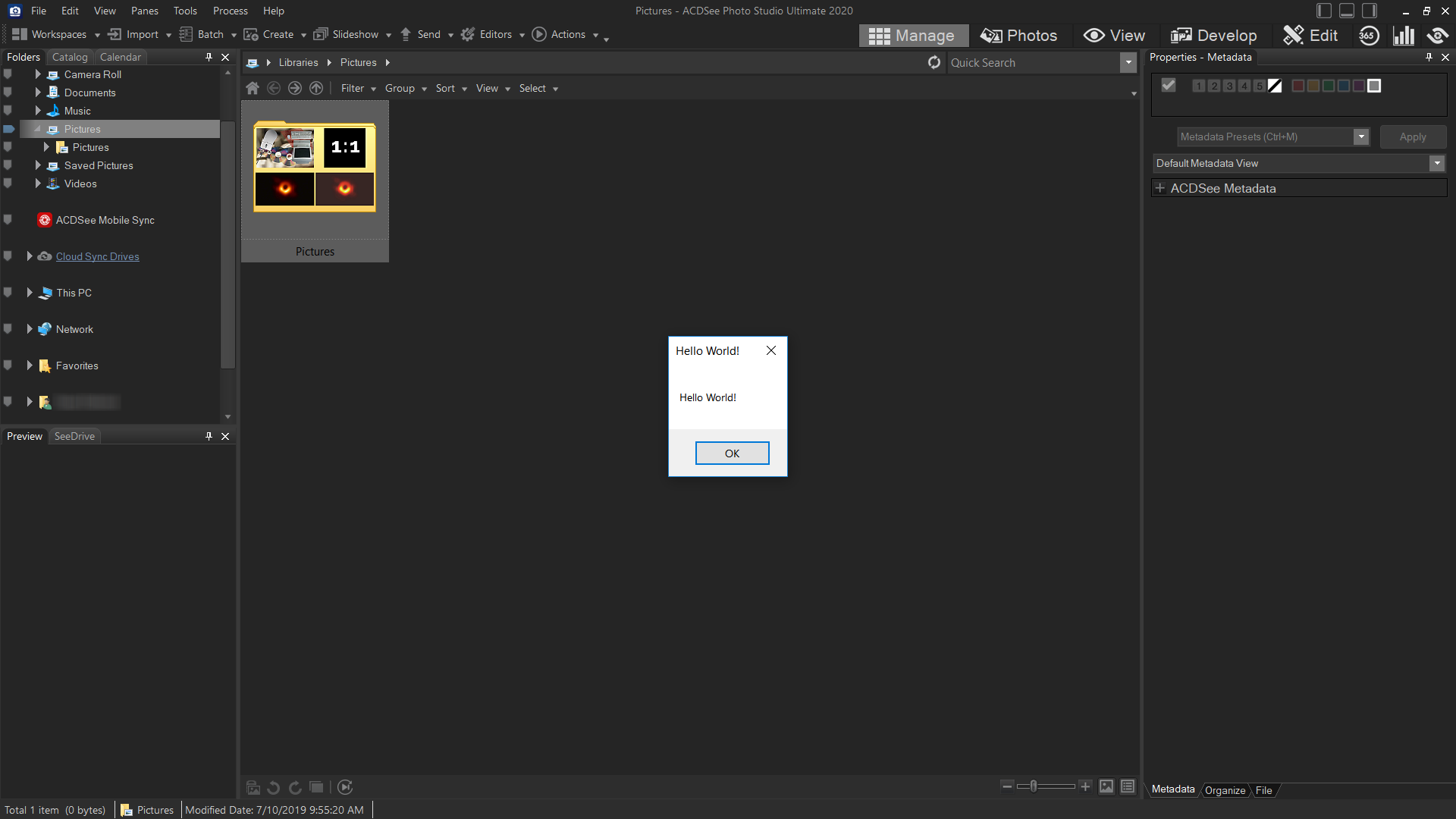
Task: Click the zoom out minus icon
Action: [x=1007, y=786]
